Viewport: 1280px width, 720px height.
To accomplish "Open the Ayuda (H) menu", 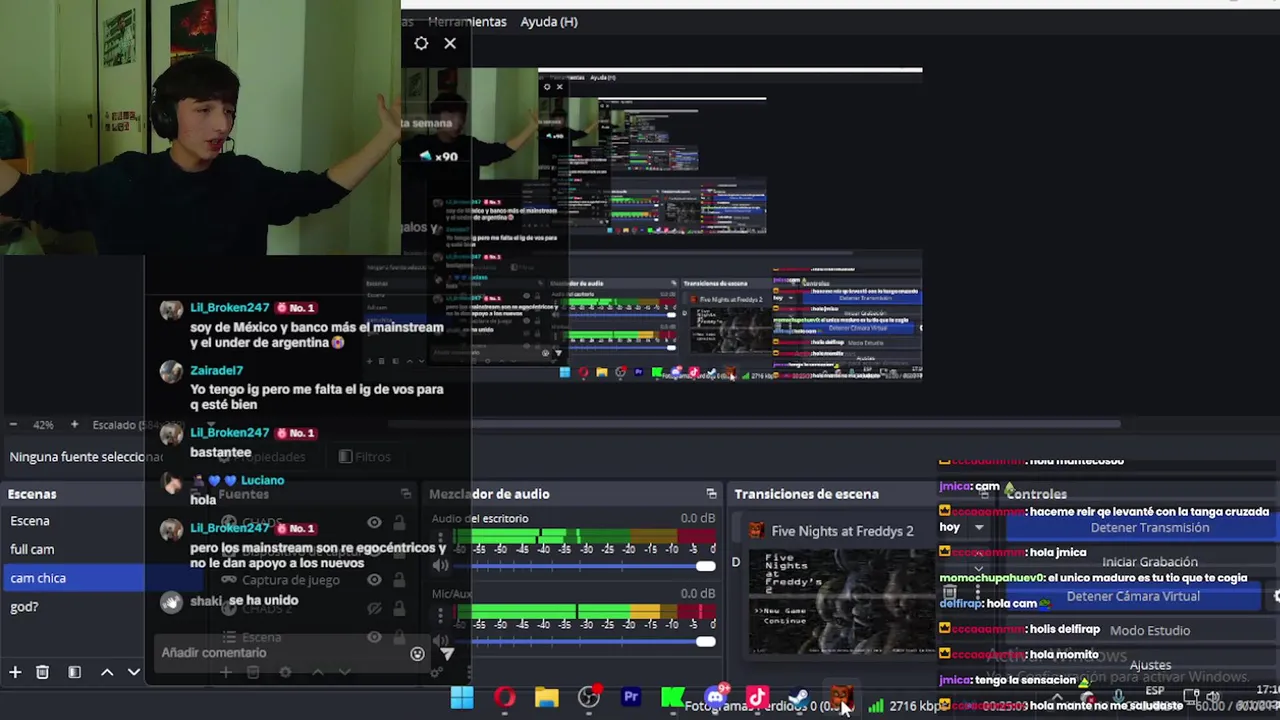I will (549, 21).
